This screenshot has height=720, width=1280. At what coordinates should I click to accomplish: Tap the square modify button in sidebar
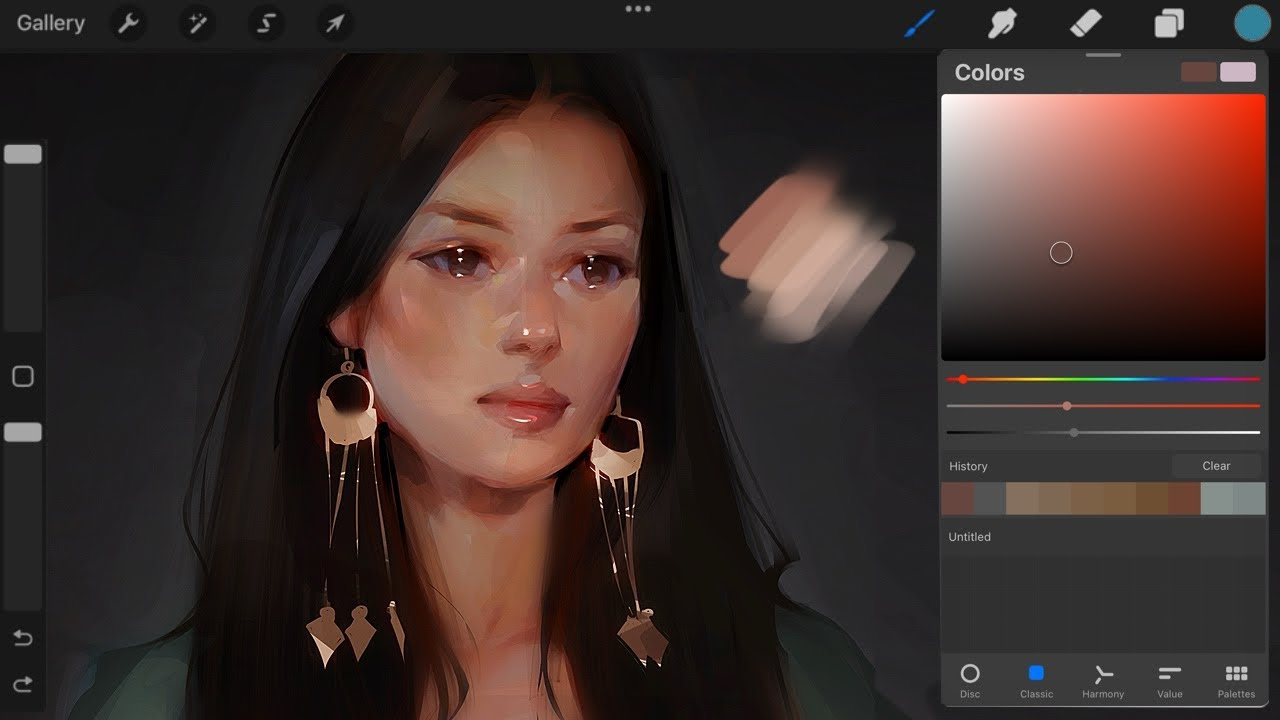(x=23, y=376)
